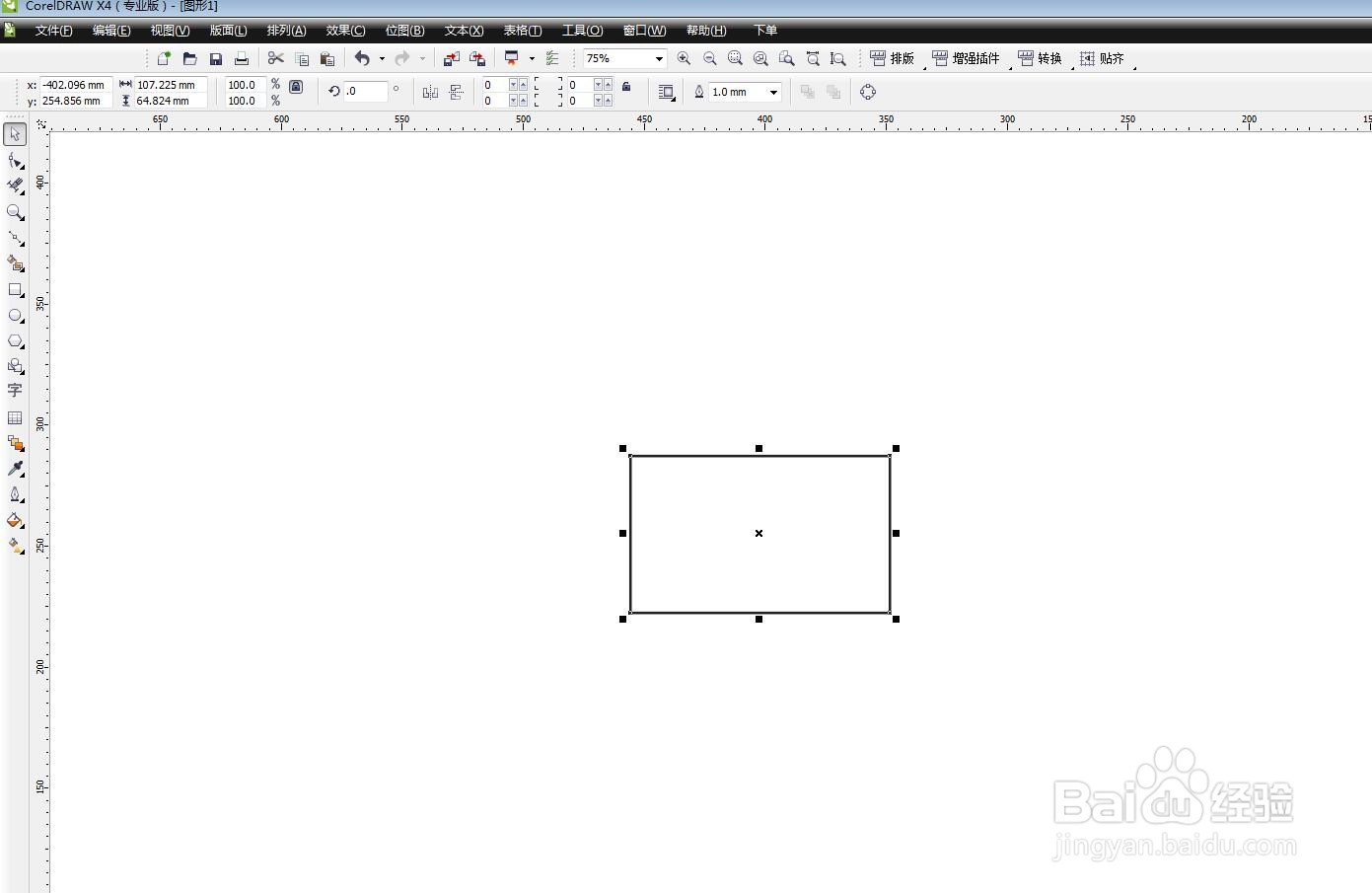Select the Interactive Fill tool
This screenshot has height=893, width=1372.
pyautogui.click(x=15, y=546)
